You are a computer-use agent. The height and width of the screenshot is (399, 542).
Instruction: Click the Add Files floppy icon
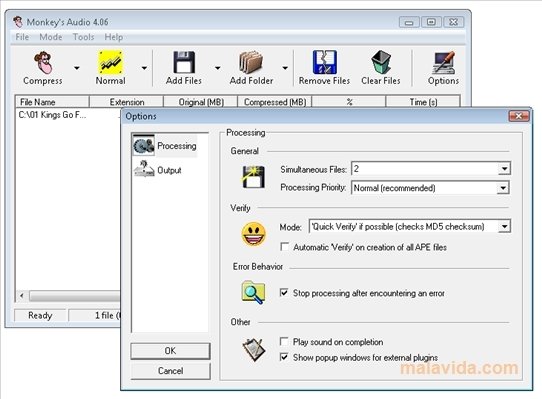pyautogui.click(x=184, y=63)
